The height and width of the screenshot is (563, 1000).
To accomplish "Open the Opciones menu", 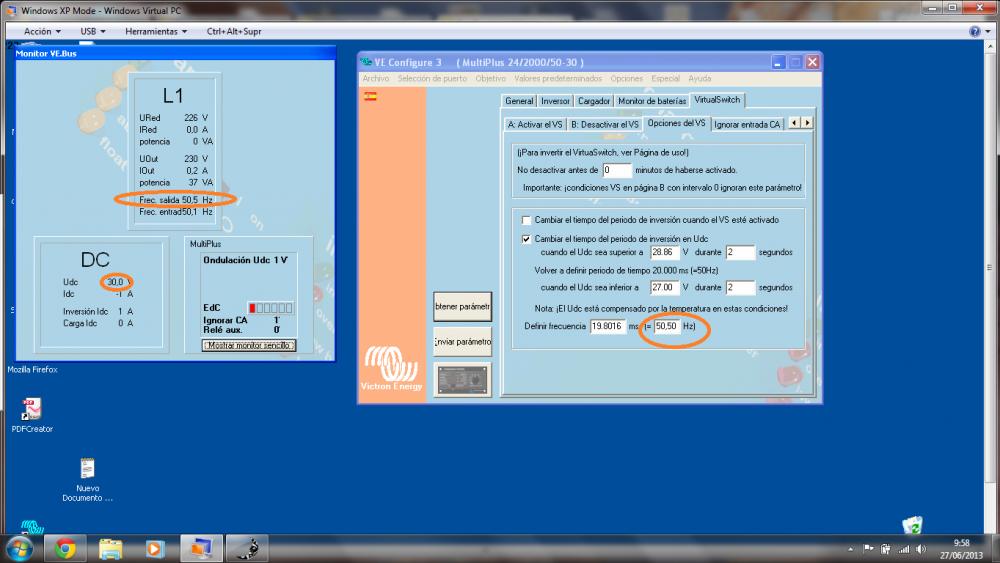I will tap(627, 78).
